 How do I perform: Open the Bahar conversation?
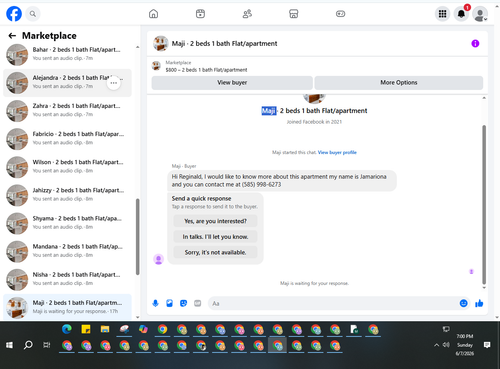click(x=67, y=55)
